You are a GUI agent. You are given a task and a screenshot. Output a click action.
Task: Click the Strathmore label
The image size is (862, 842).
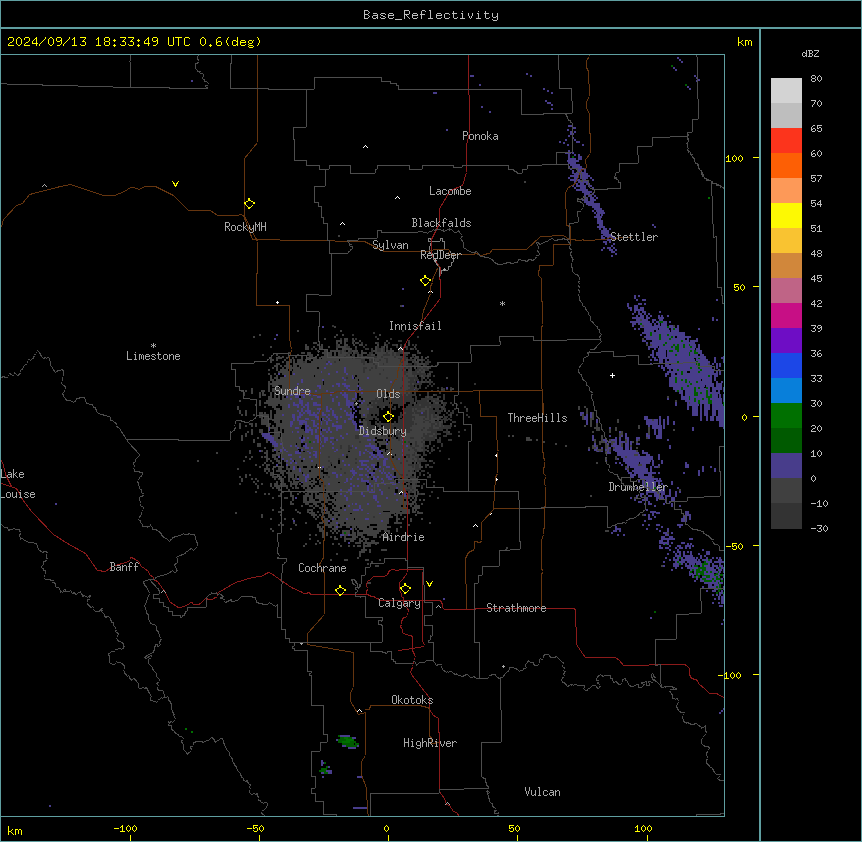[x=516, y=608]
